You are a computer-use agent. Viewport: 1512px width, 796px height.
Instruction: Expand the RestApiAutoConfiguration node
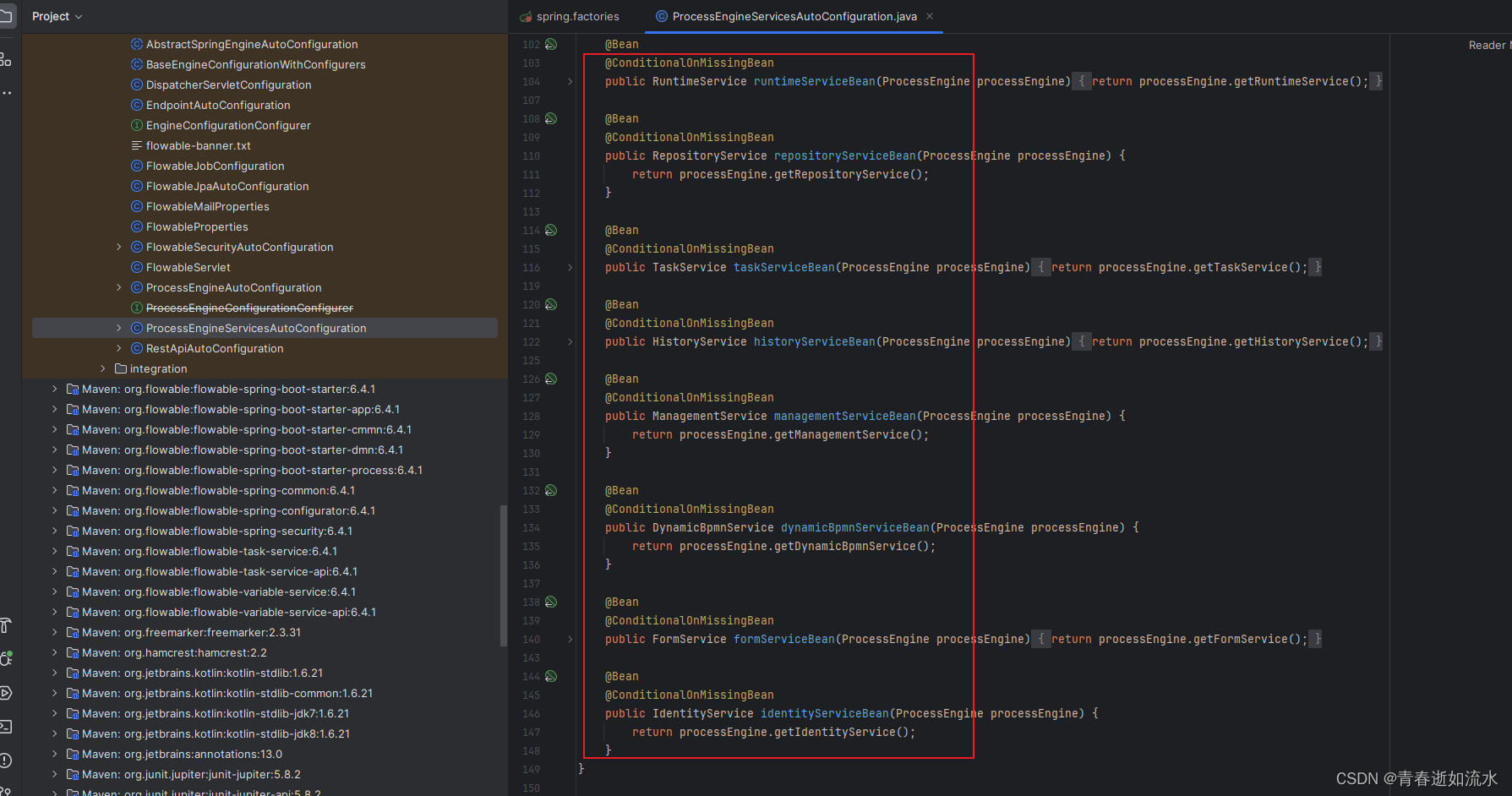tap(119, 348)
